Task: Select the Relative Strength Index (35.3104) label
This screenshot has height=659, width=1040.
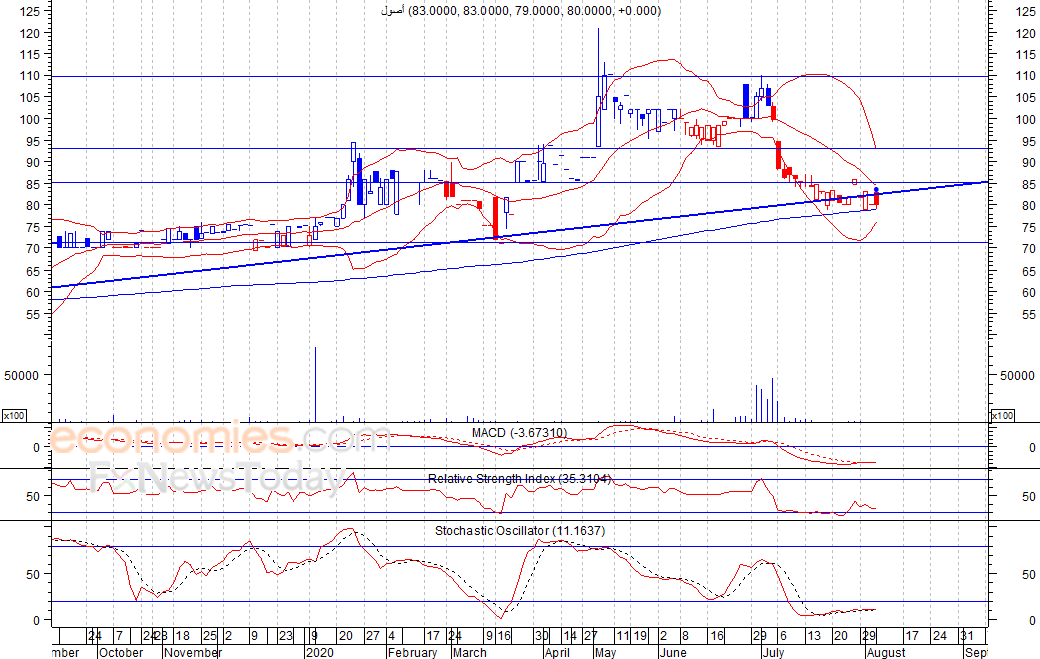Action: (x=519, y=479)
